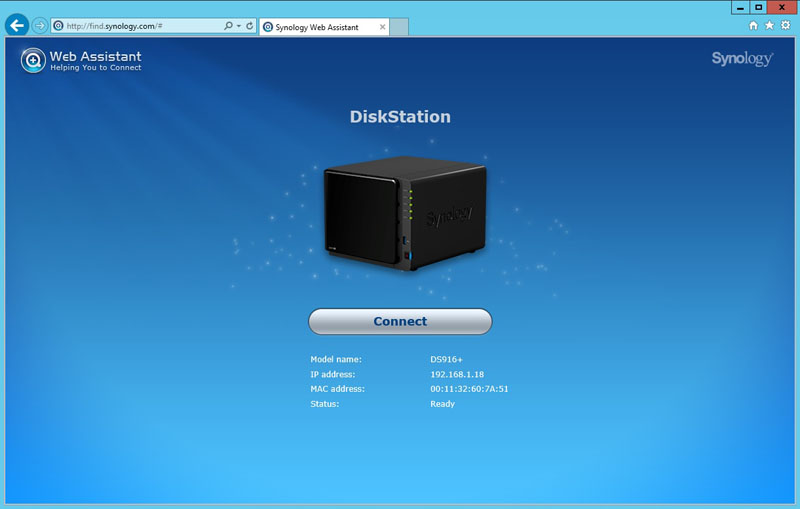Select the Synology Web Assistant tab

(x=324, y=27)
